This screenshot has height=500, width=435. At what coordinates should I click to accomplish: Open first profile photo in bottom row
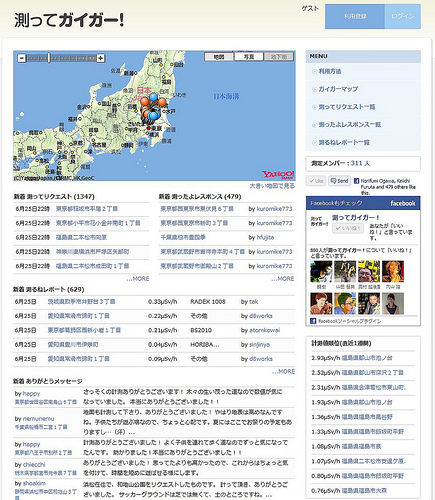(x=321, y=304)
